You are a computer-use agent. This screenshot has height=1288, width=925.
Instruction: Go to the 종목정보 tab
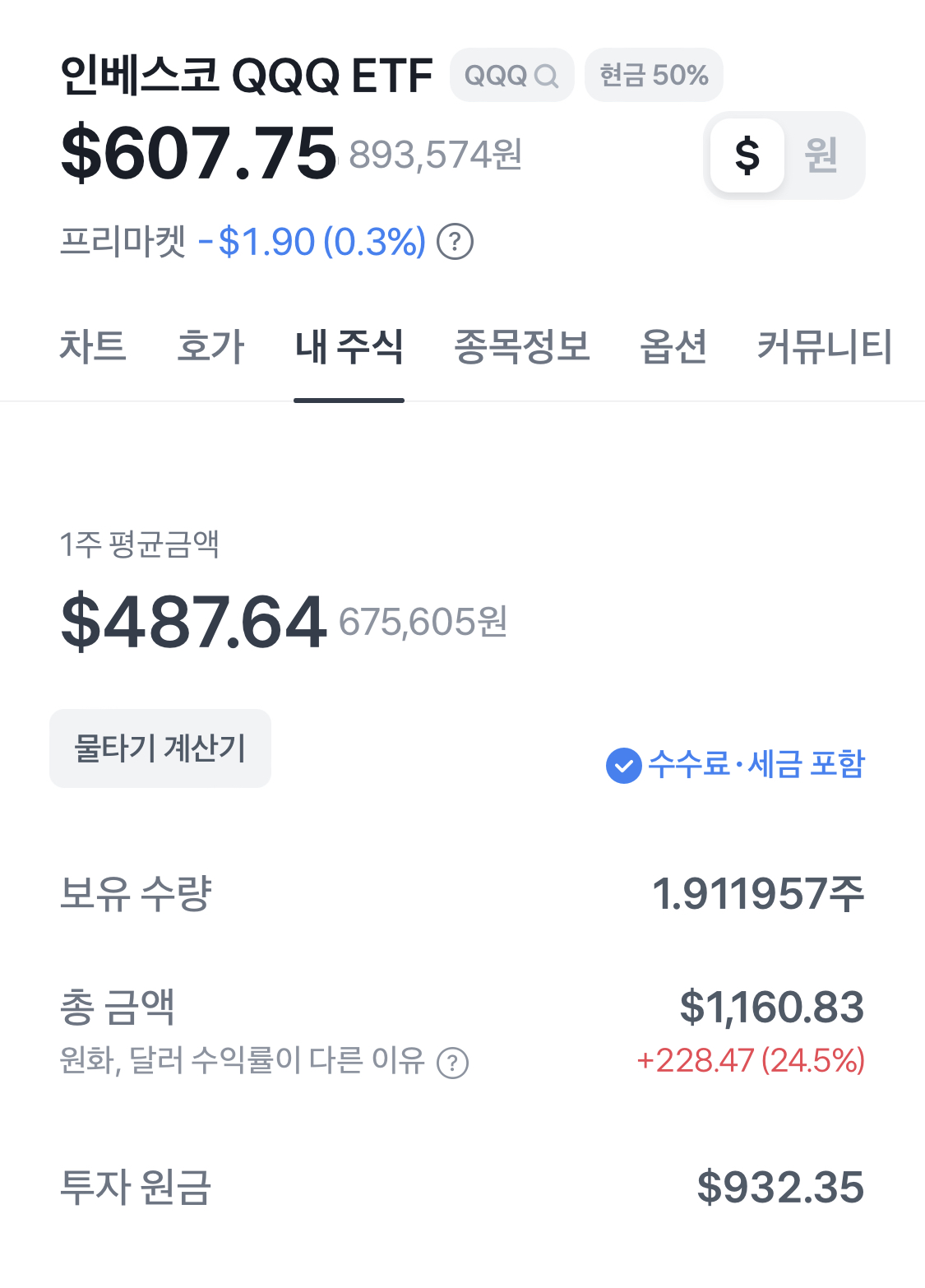[x=521, y=346]
